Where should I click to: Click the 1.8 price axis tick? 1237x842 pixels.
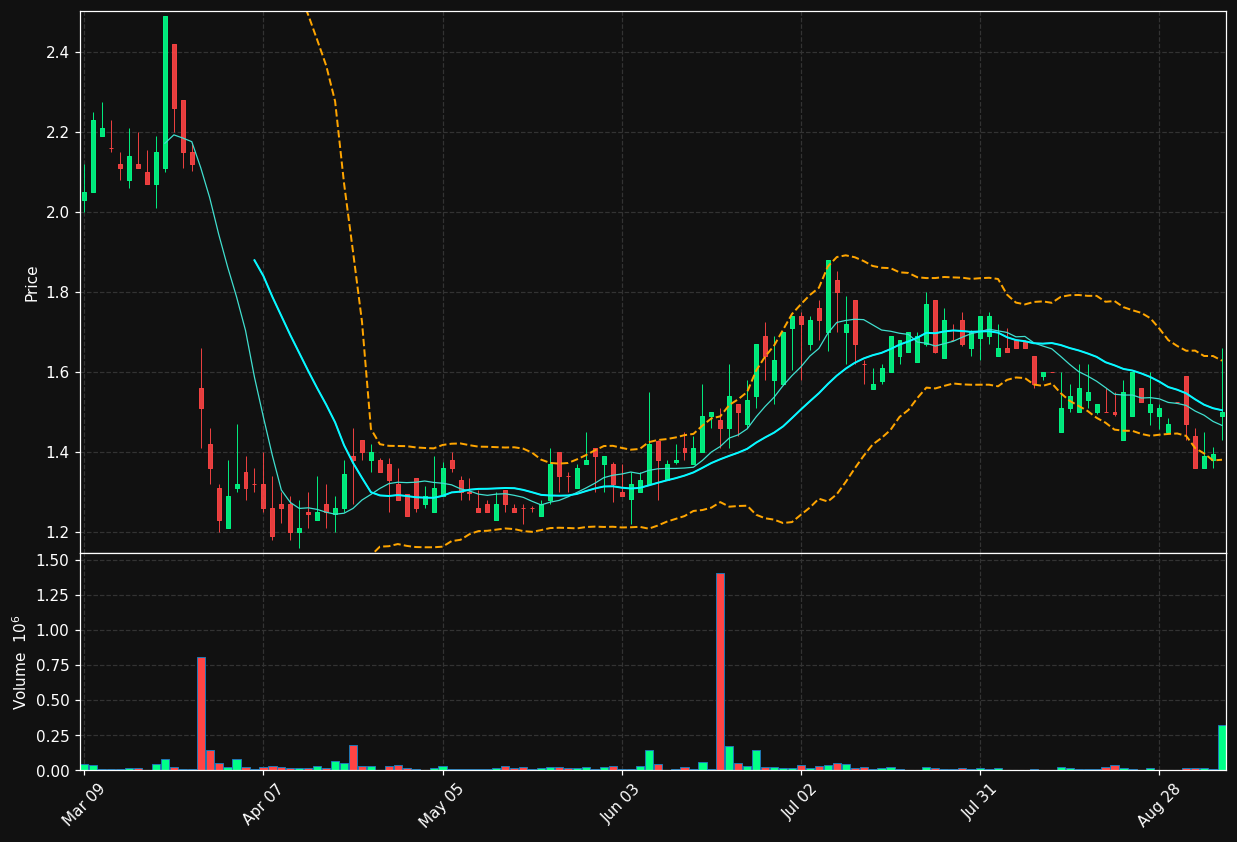tap(57, 292)
